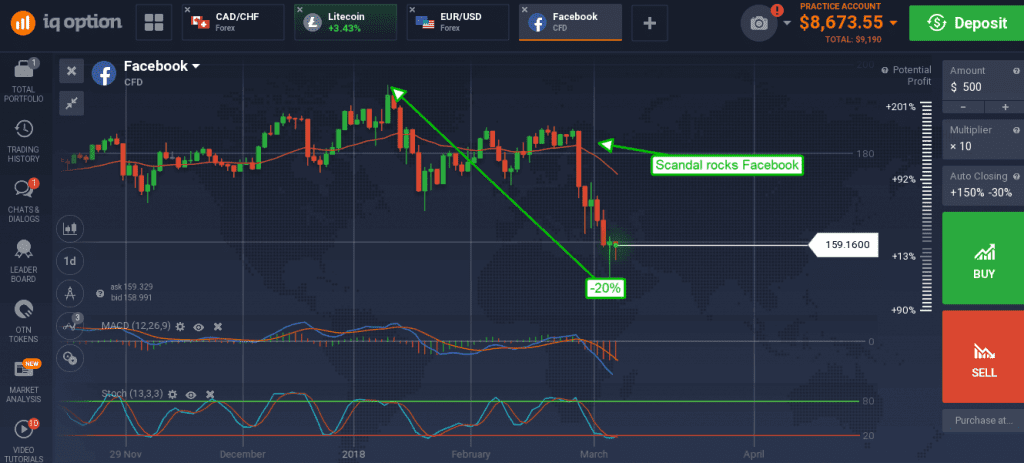Click the camera screenshot icon
Viewport: 1024px width, 463px height.
pos(759,24)
